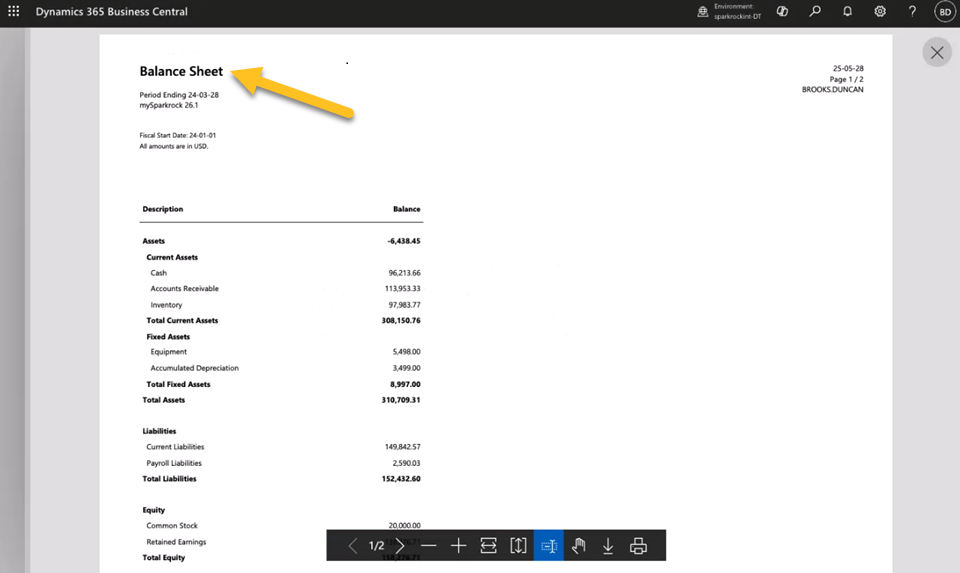Open the settings gear menu
The image size is (960, 573).
[880, 12]
